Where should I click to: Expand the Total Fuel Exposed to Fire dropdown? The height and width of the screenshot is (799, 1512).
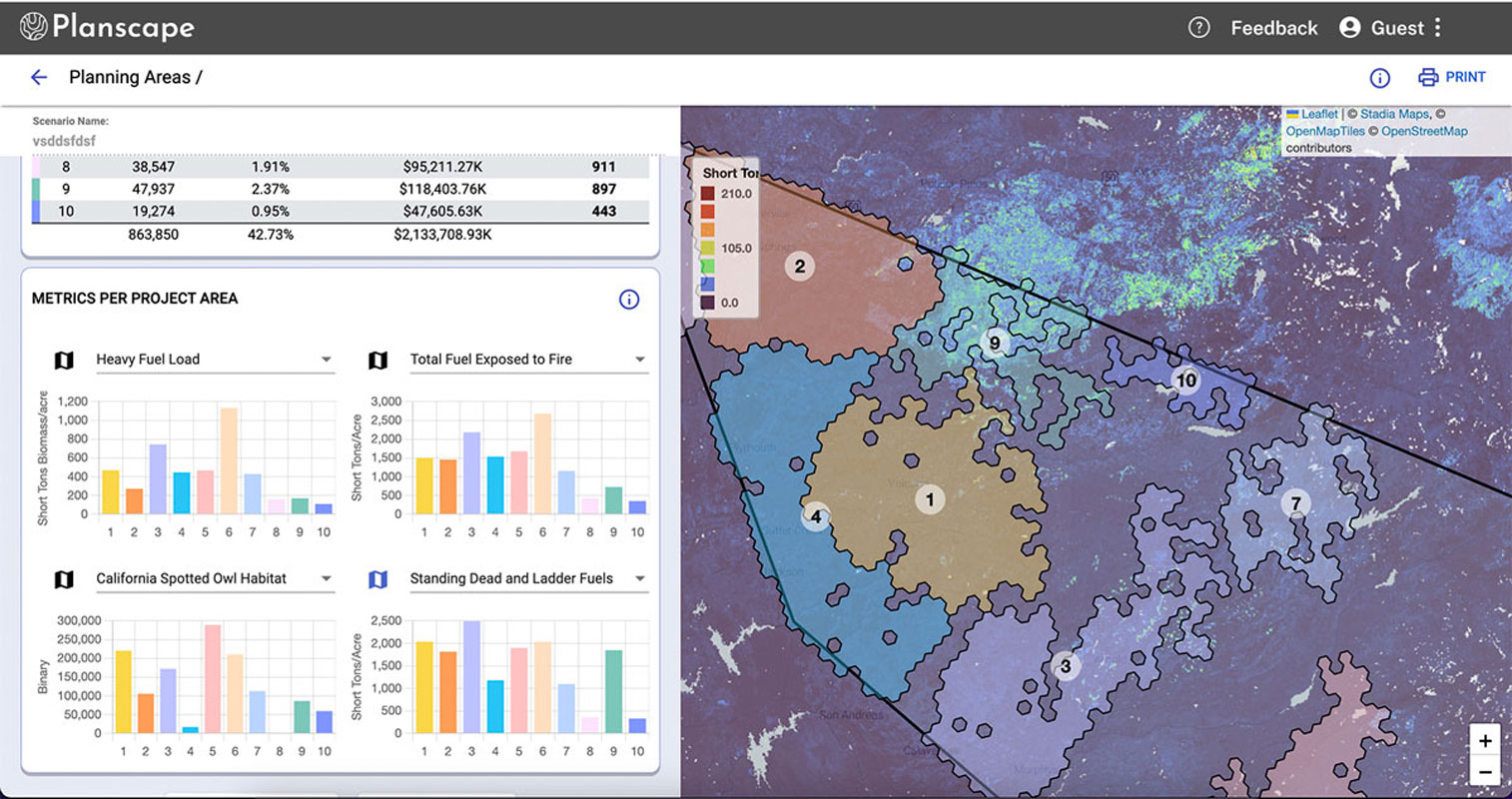pos(640,360)
